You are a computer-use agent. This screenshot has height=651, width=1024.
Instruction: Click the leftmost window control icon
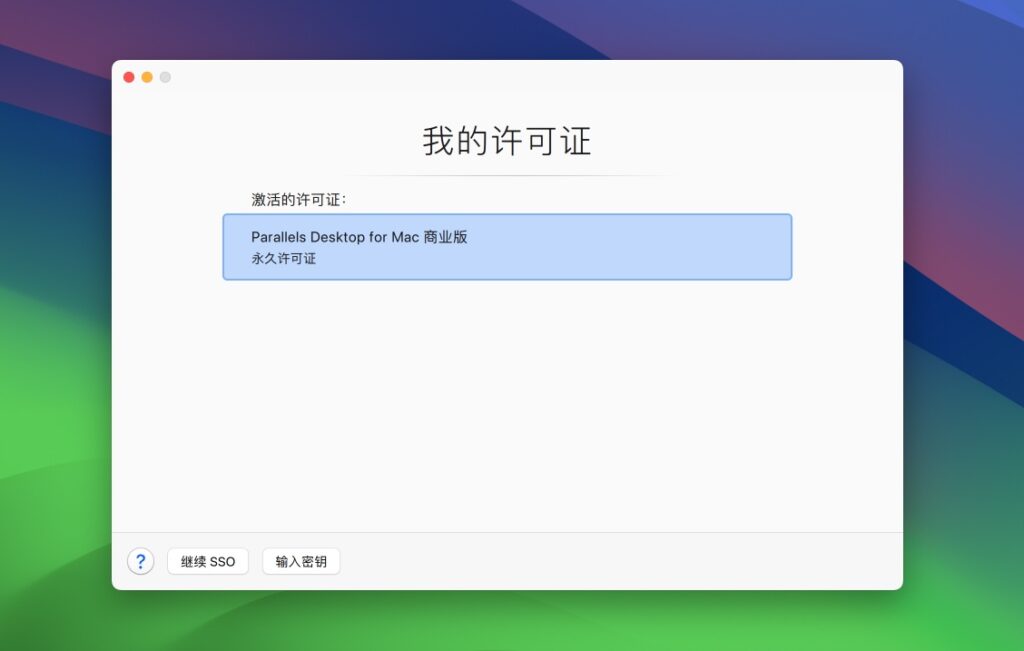click(x=129, y=76)
